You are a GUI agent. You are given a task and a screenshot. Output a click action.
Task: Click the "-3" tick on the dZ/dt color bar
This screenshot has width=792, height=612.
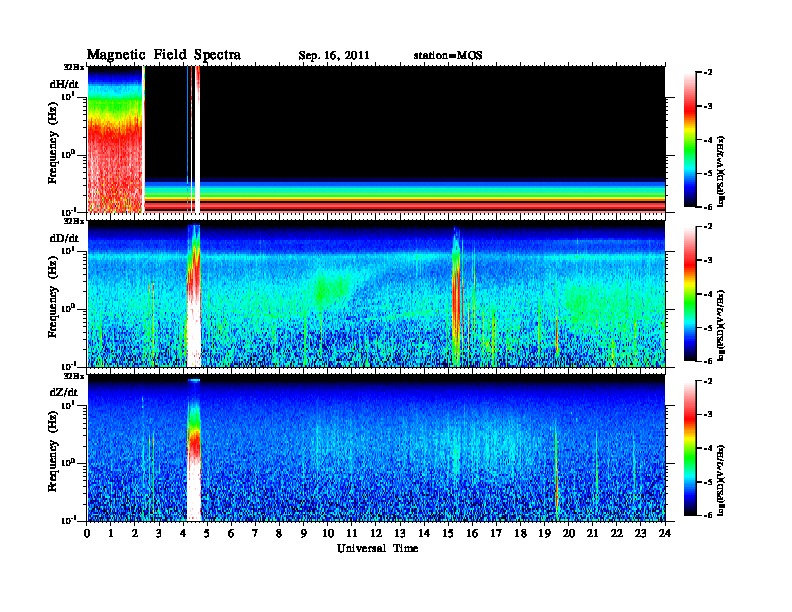pos(707,414)
